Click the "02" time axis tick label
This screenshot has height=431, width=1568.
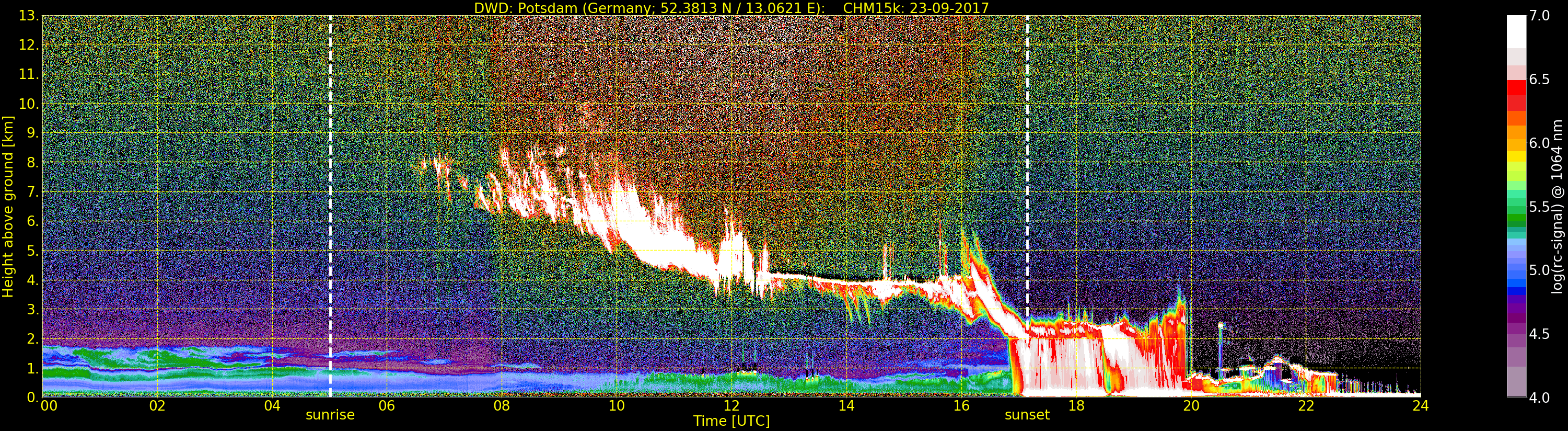point(157,406)
